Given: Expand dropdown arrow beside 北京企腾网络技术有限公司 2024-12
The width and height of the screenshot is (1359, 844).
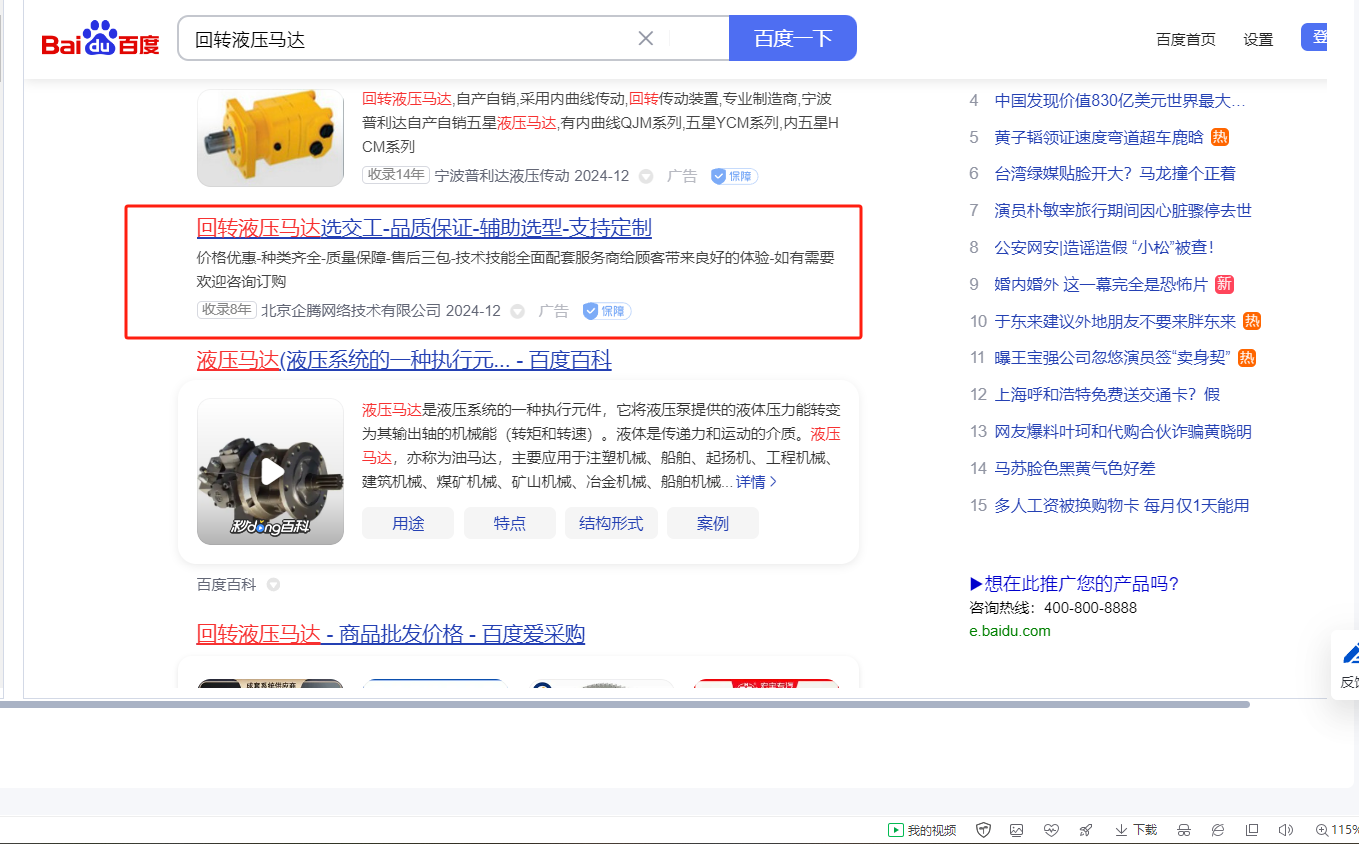Looking at the screenshot, I should coord(517,311).
